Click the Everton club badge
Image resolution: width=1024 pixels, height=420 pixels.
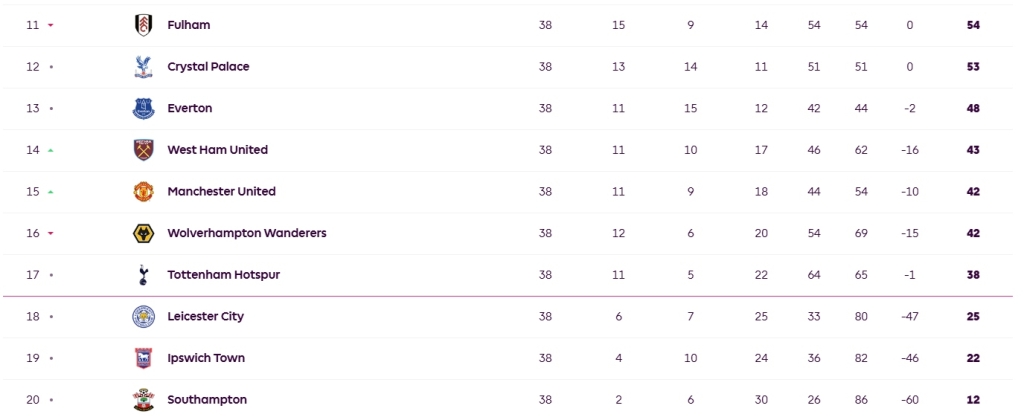144,108
